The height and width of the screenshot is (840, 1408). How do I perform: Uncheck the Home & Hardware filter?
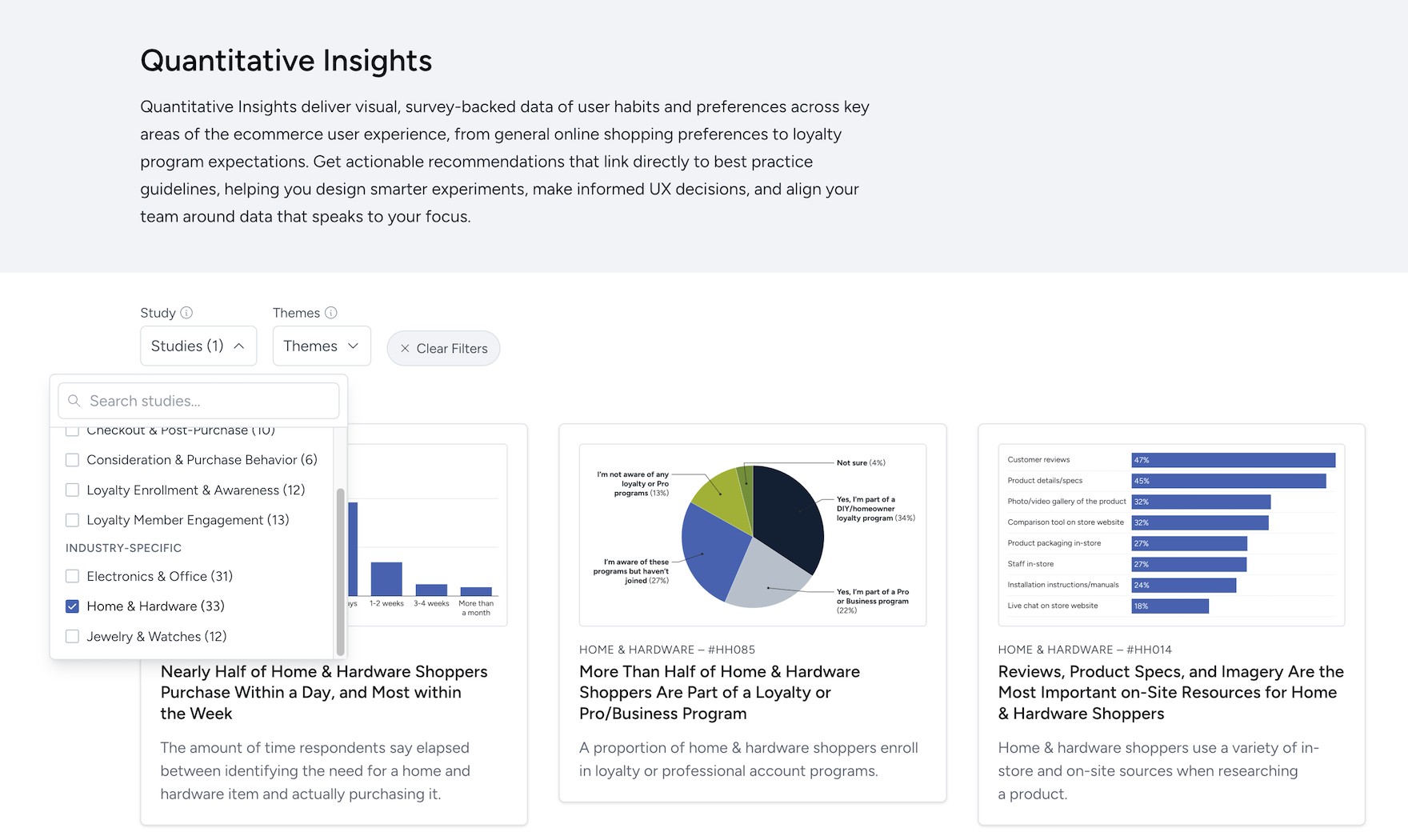(x=72, y=606)
